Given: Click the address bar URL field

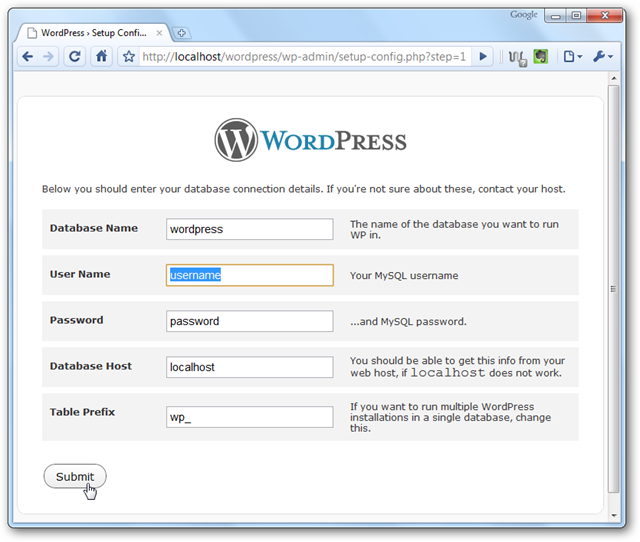Looking at the screenshot, I should (304, 56).
